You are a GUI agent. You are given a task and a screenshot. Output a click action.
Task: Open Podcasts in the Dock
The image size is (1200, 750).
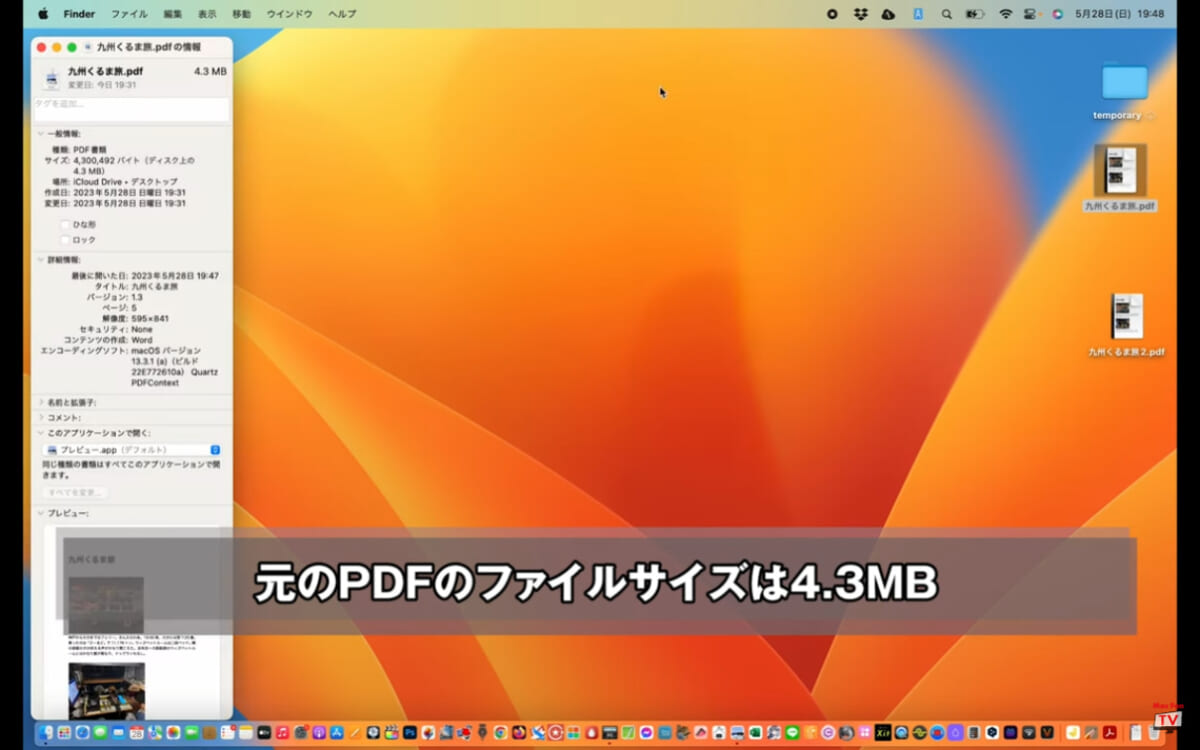coord(319,733)
